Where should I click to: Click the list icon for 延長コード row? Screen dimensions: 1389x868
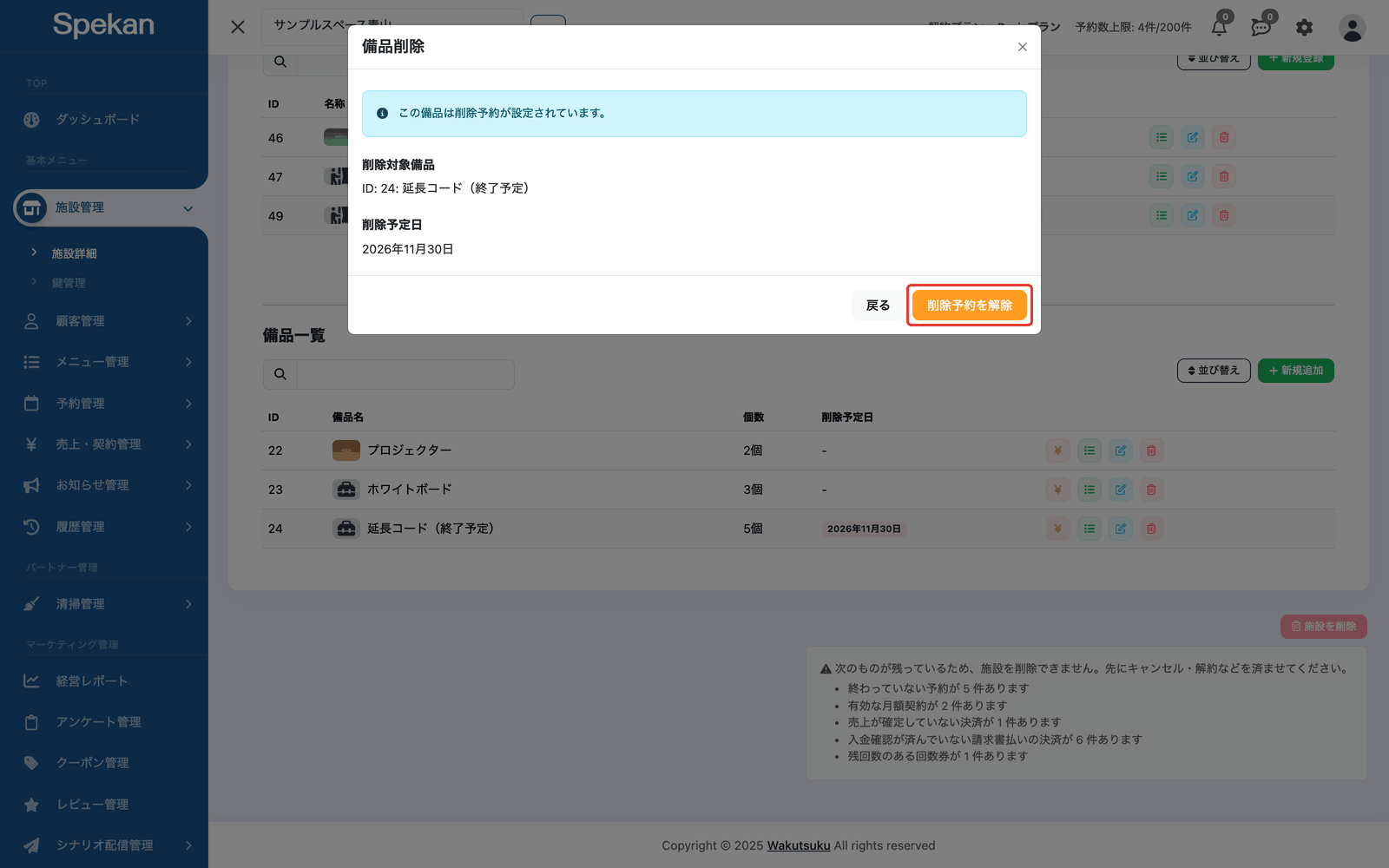[1089, 529]
